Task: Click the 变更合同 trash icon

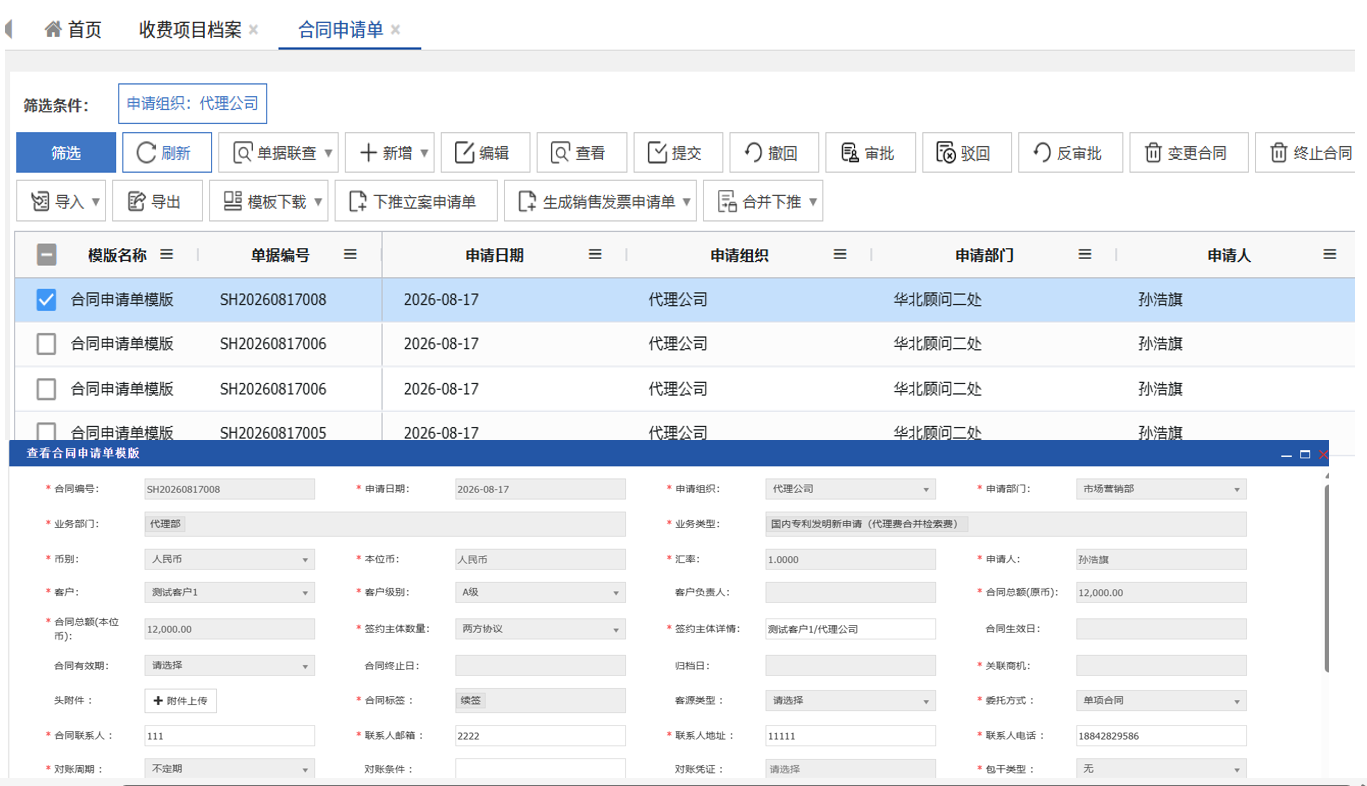Action: click(1152, 153)
